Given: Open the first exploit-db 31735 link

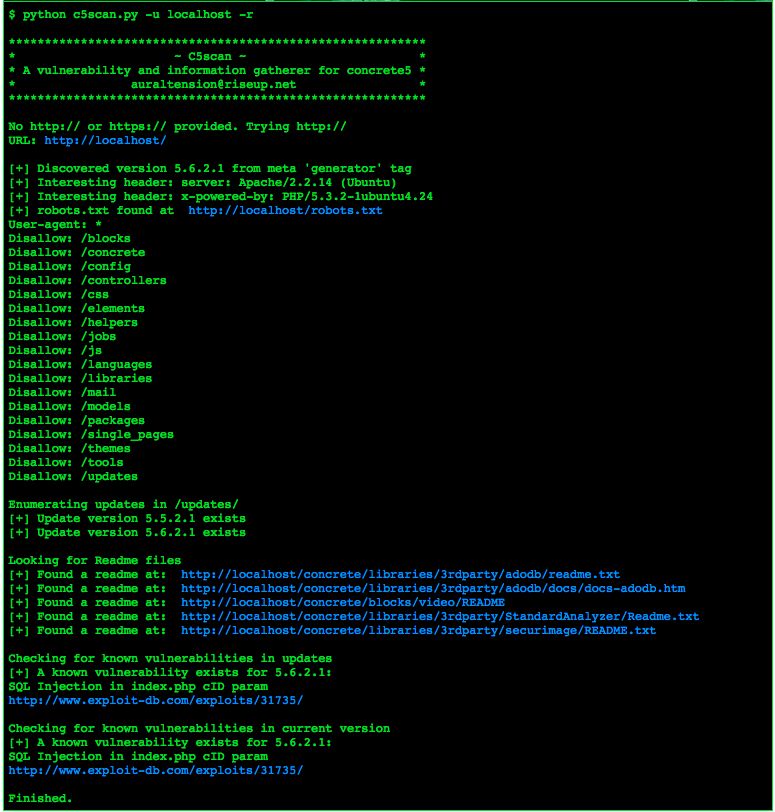Looking at the screenshot, I should point(156,700).
